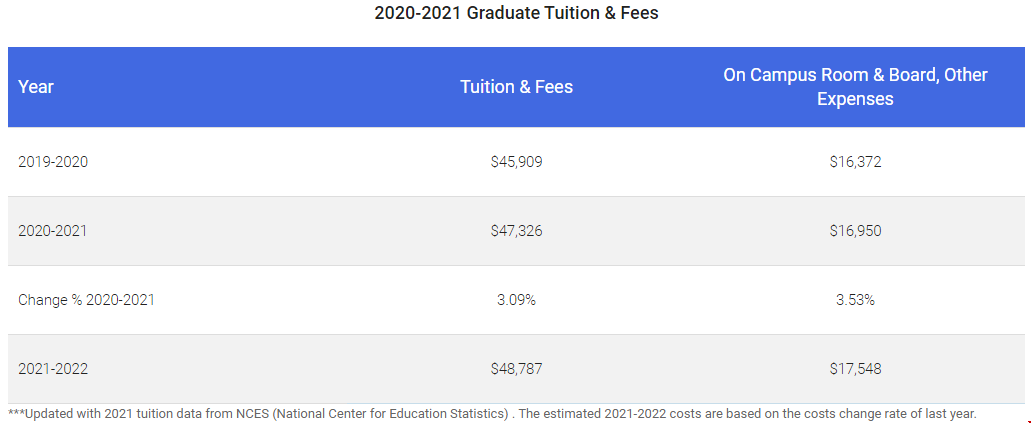Image resolution: width=1031 pixels, height=423 pixels.
Task: Click the $47,326 tuition value
Action: click(516, 231)
